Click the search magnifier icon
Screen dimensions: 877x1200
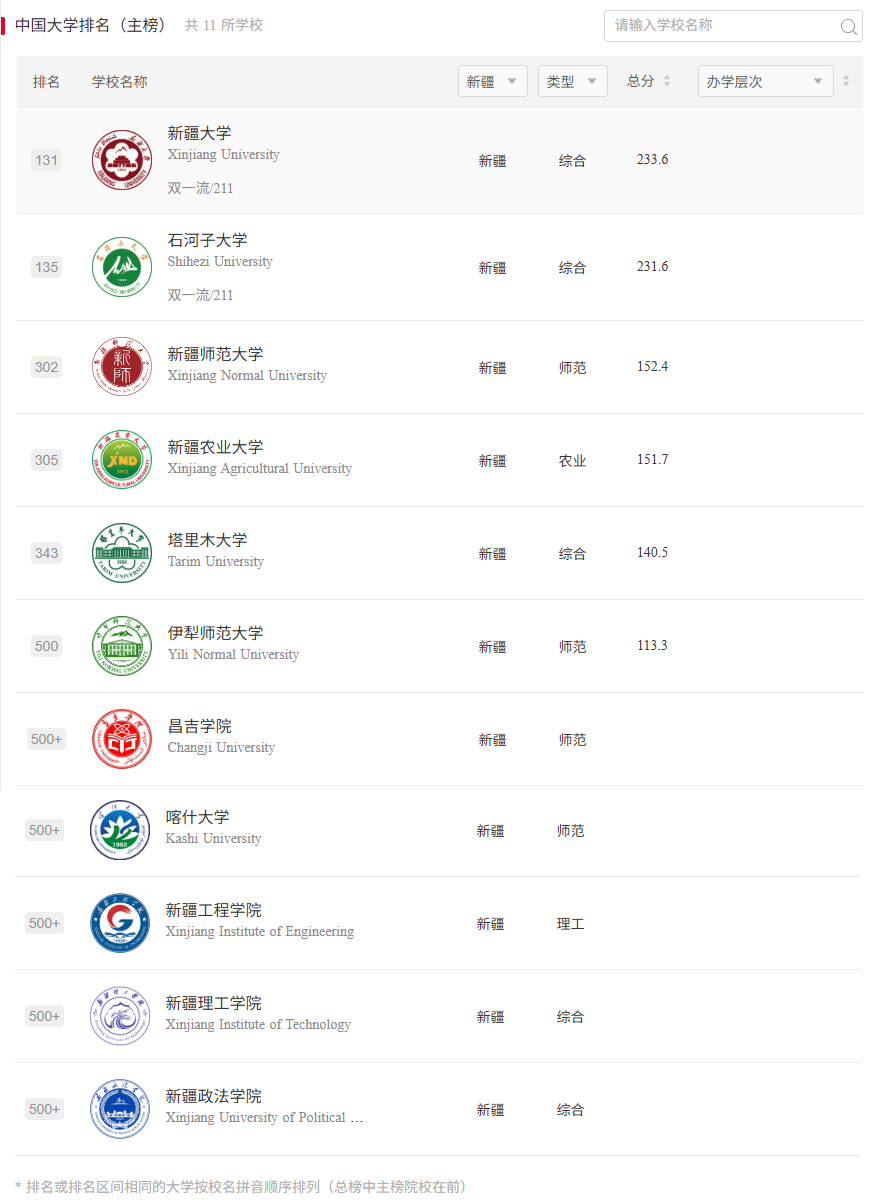[848, 27]
